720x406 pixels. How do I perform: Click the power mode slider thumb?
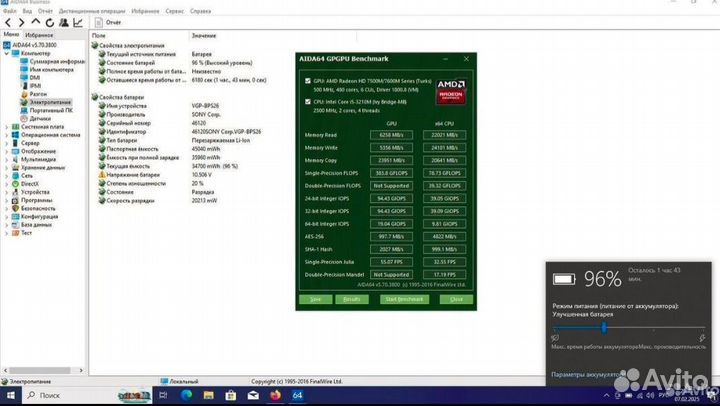pos(604,327)
